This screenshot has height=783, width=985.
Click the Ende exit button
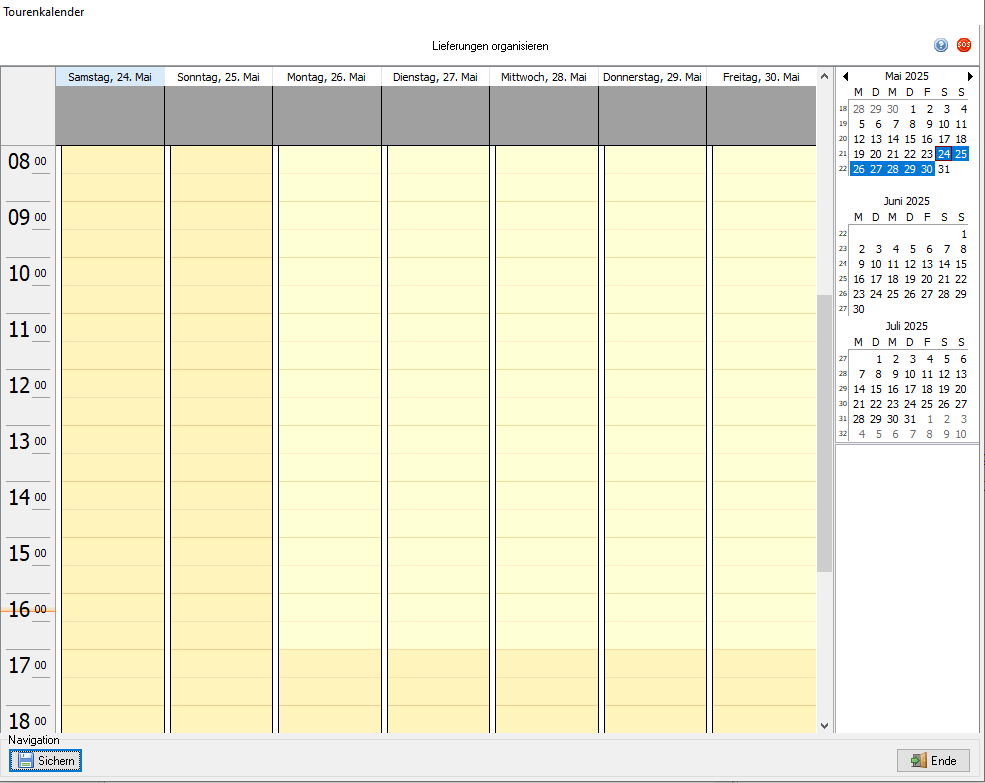pos(933,761)
